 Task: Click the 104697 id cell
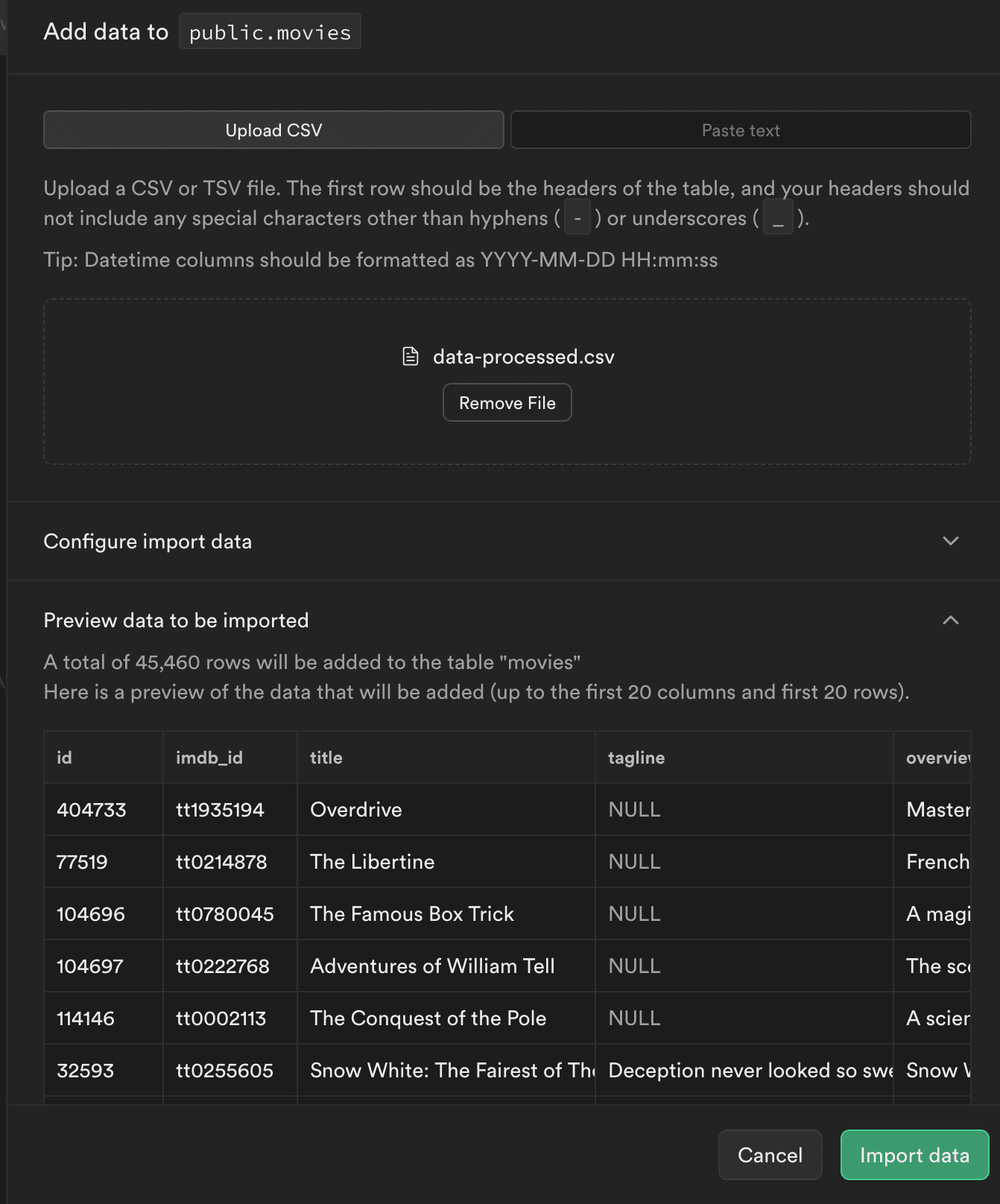(x=90, y=966)
